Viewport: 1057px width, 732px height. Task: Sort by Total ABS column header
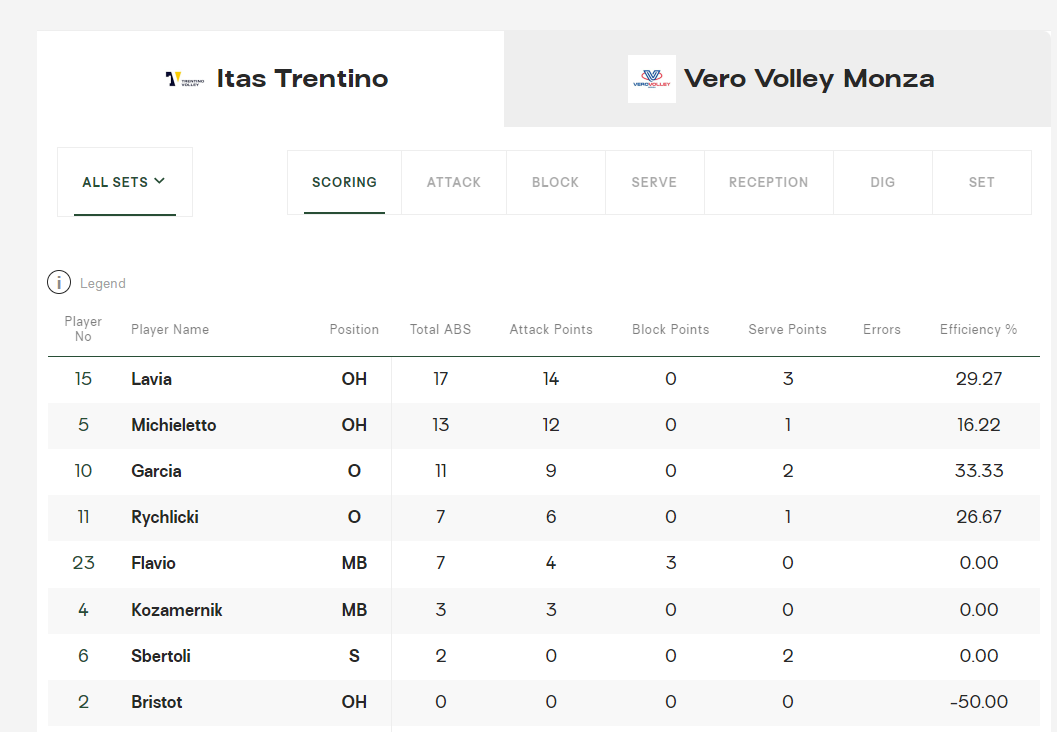point(440,329)
